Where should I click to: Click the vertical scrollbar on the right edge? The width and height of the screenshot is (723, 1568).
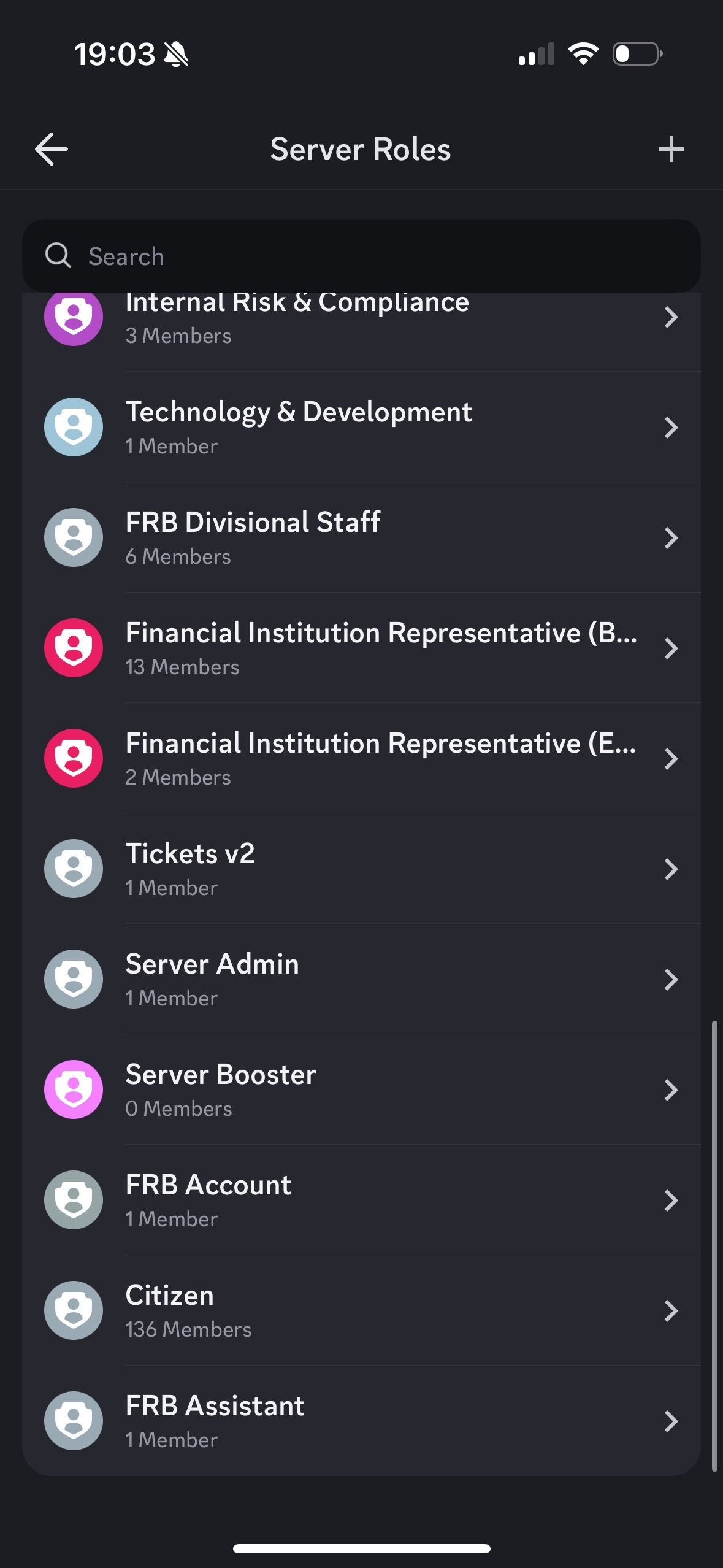click(x=714, y=1245)
